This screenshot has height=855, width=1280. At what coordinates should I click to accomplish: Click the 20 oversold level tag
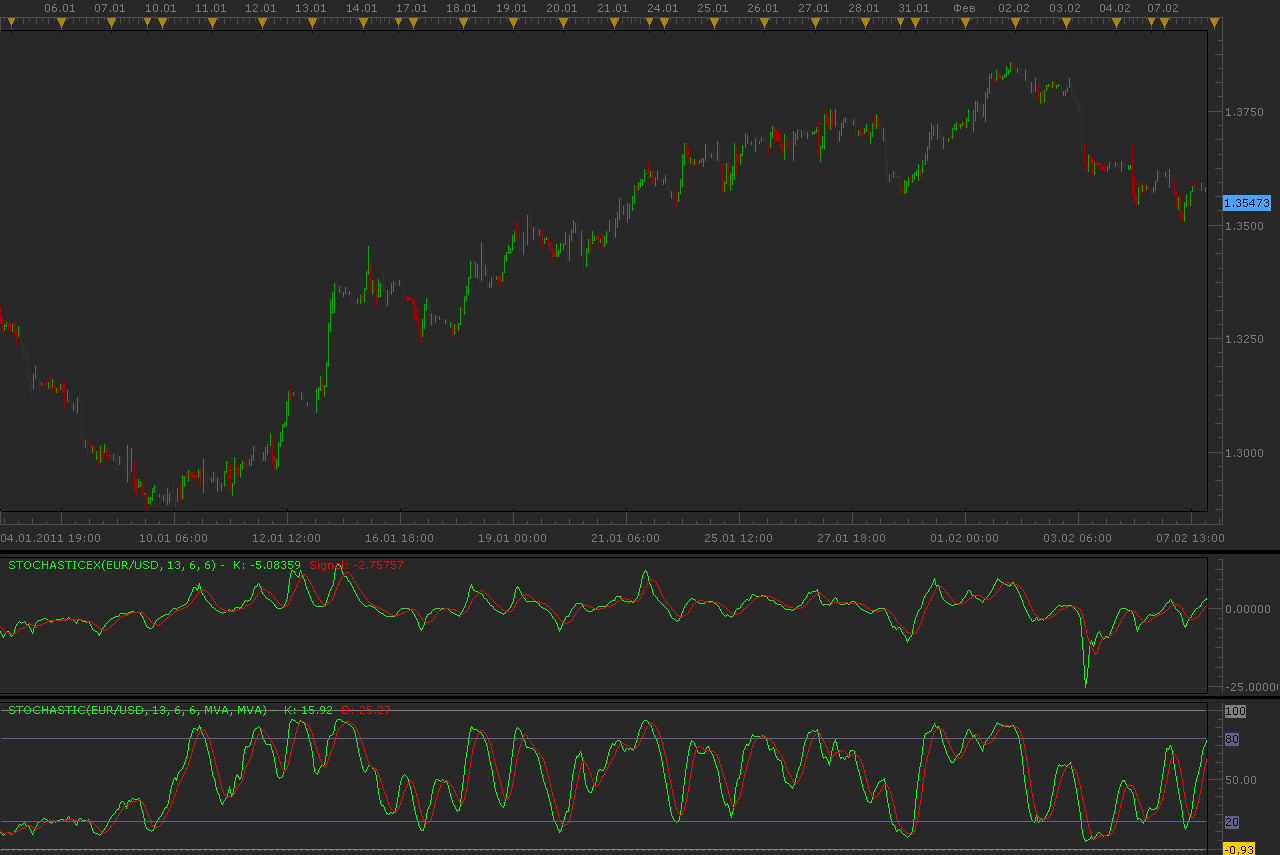1232,822
